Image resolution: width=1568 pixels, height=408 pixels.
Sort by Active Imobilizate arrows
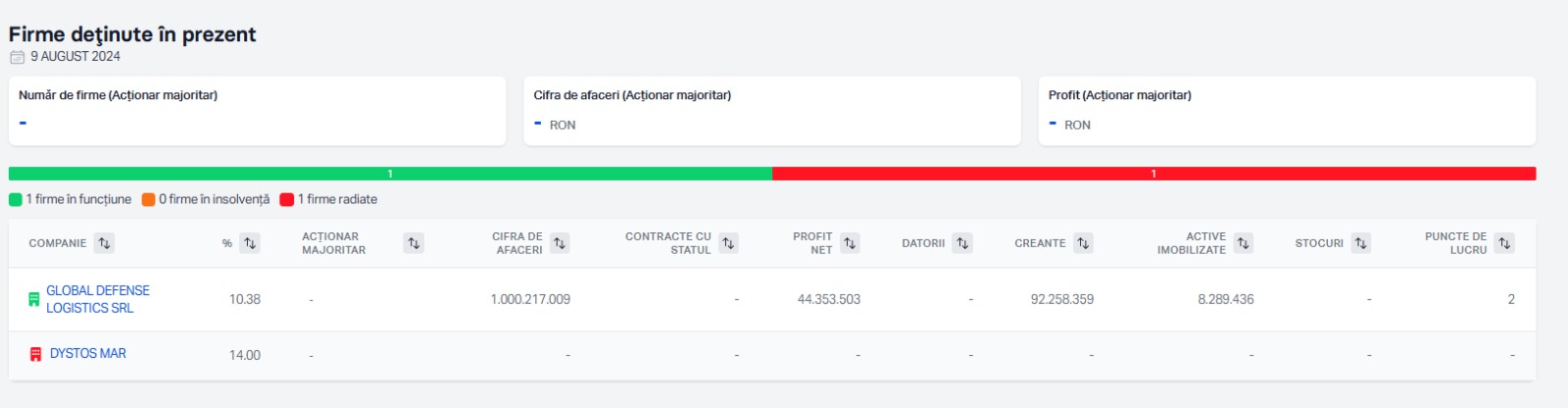1243,243
